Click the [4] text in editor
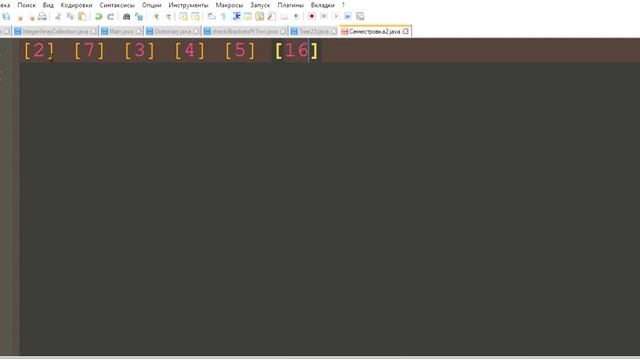 [190, 51]
